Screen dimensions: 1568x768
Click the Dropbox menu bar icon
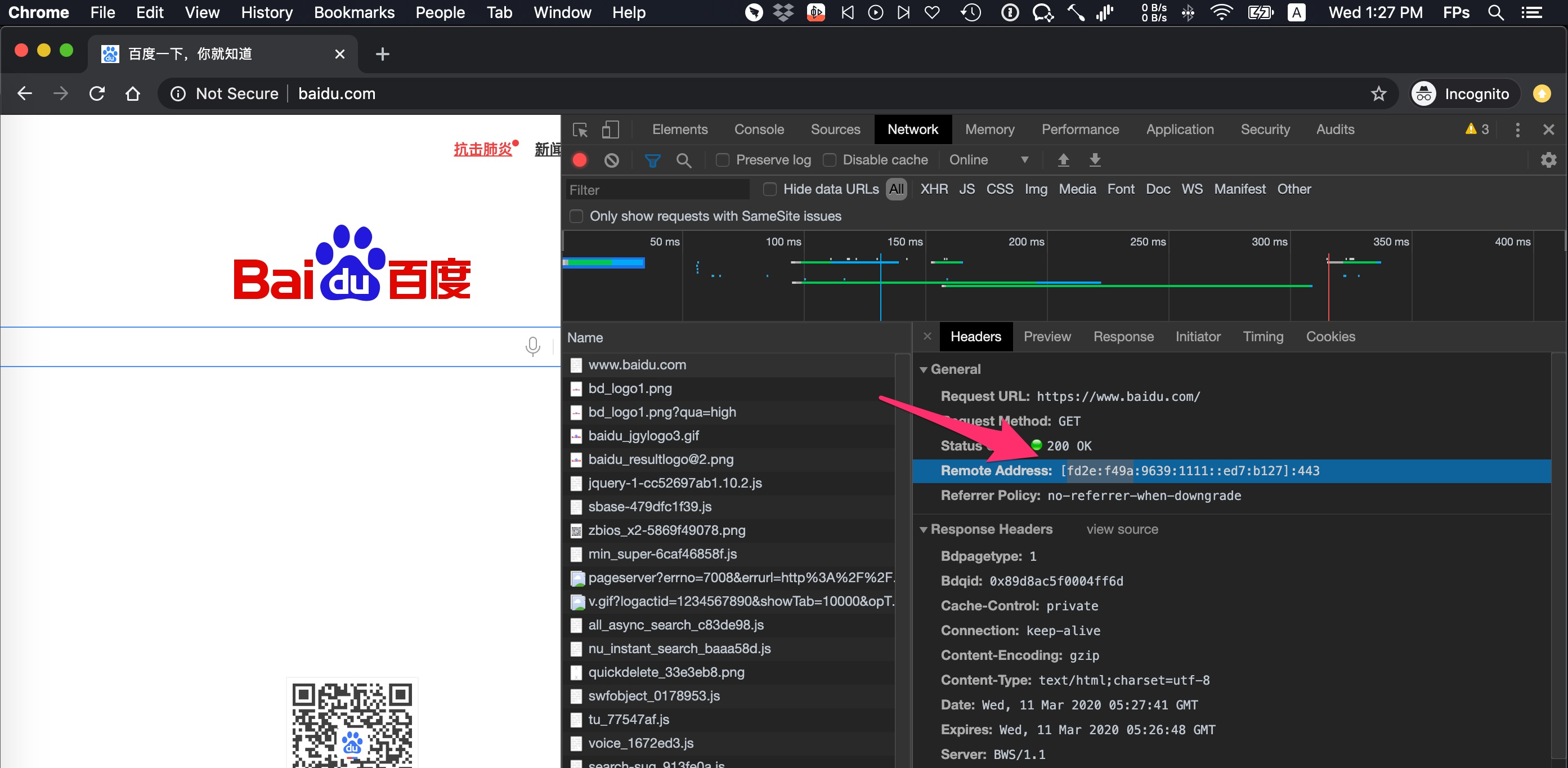click(784, 12)
